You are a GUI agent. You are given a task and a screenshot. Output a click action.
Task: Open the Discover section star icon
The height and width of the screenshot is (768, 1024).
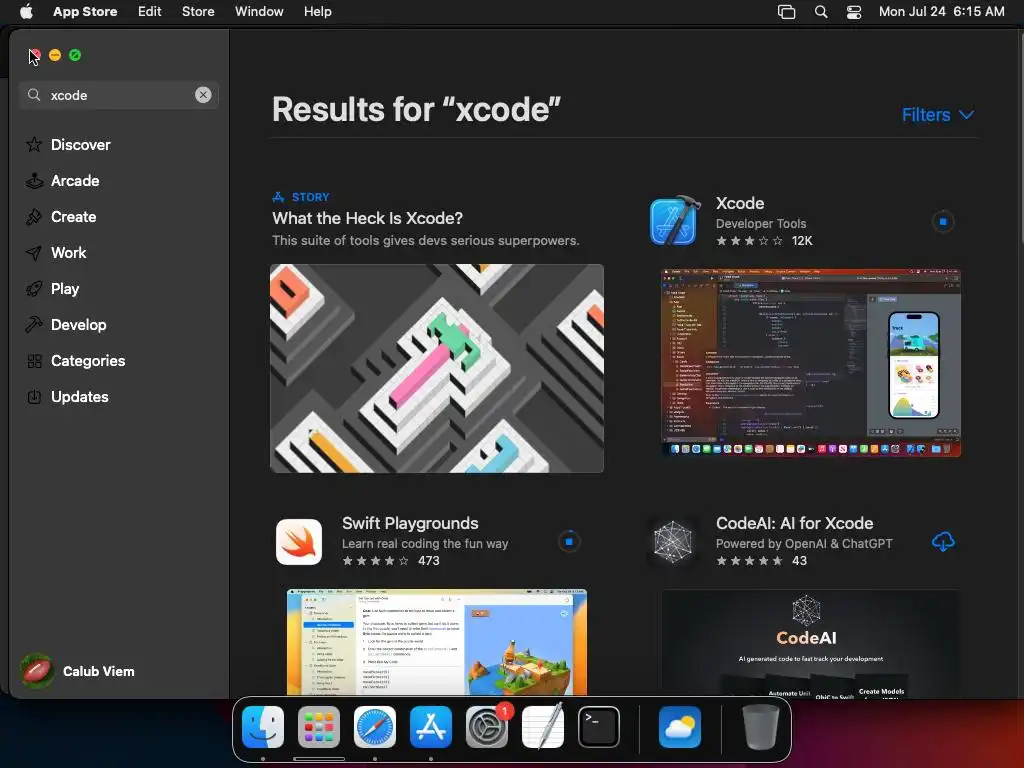click(x=34, y=144)
